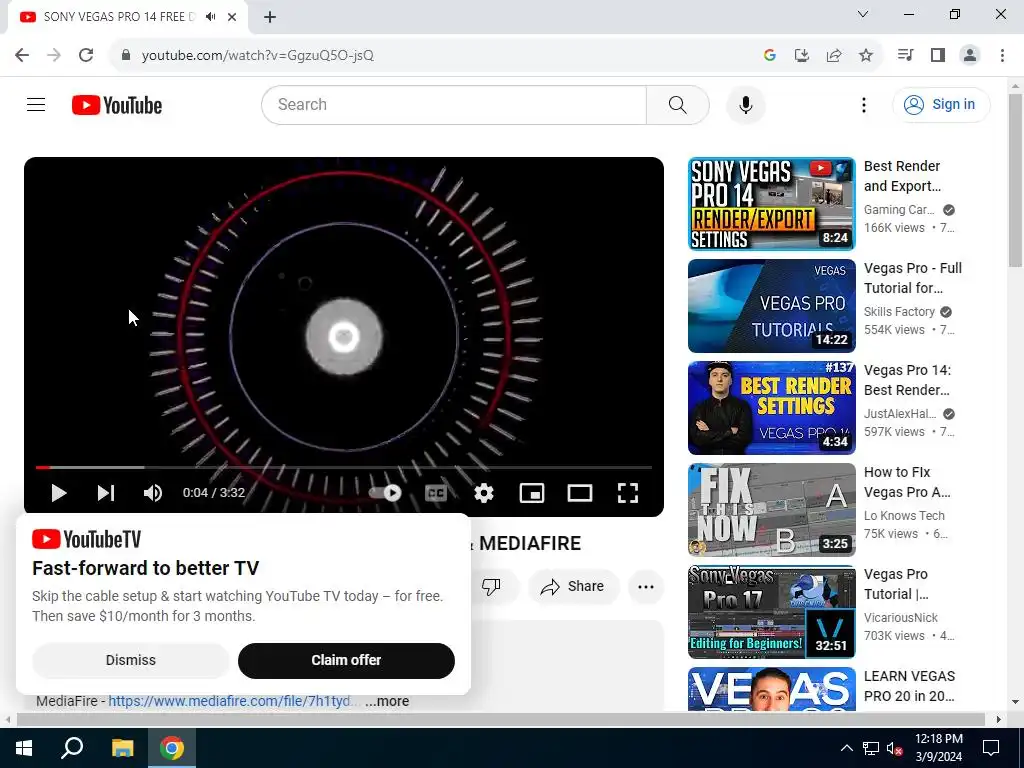1024x768 pixels.
Task: Share this video
Action: pyautogui.click(x=573, y=586)
